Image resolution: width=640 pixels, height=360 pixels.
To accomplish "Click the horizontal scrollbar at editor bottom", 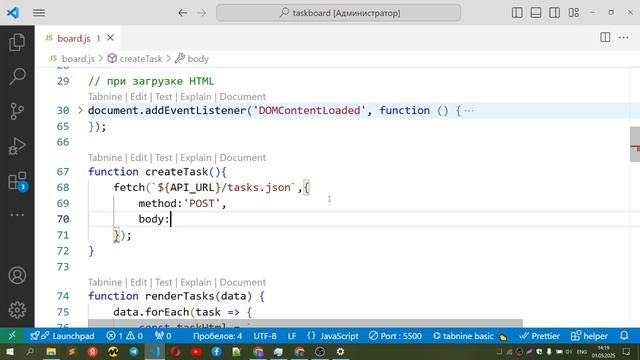I will [x=305, y=323].
